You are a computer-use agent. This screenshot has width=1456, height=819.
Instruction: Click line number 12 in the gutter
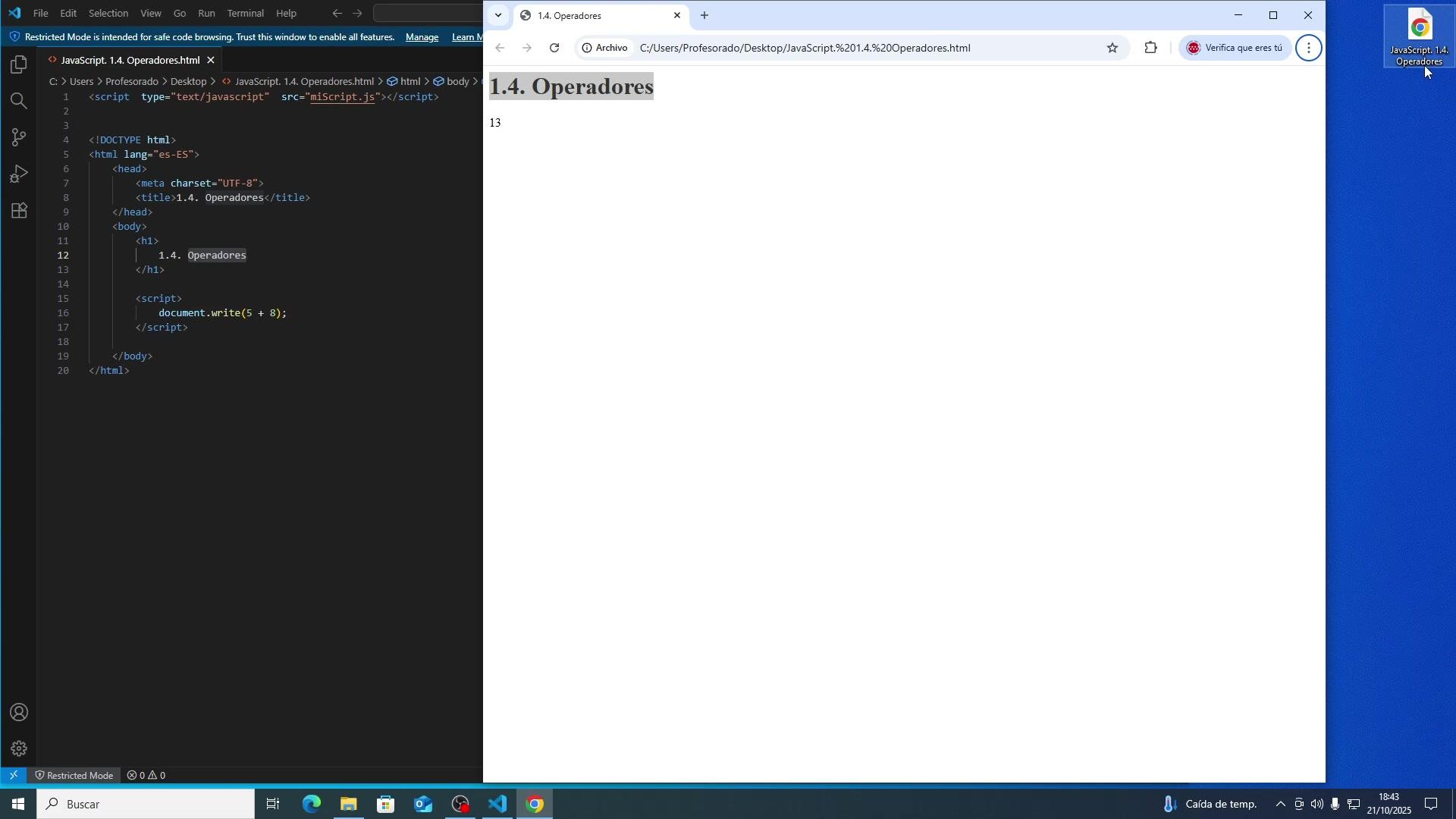coord(64,256)
